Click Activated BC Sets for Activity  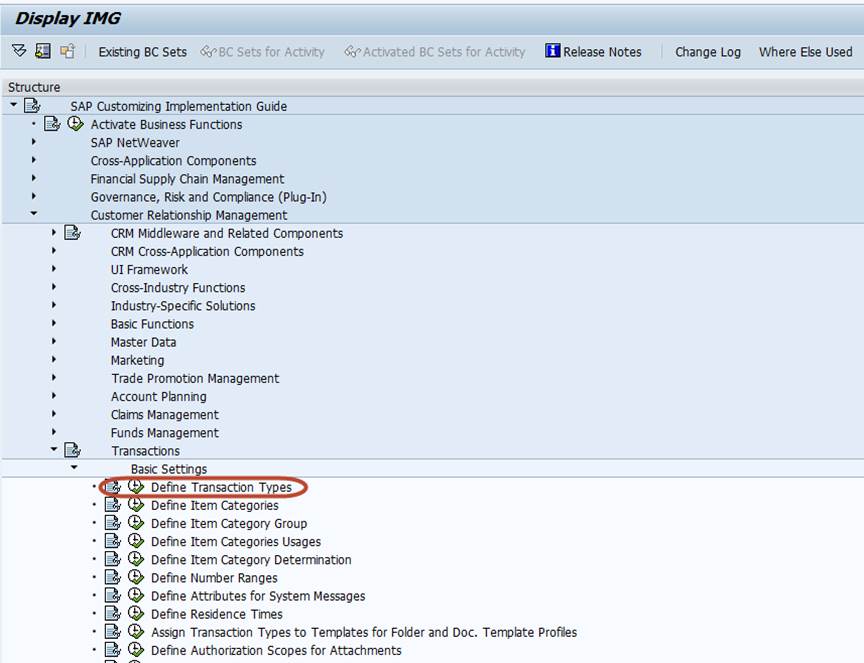pyautogui.click(x=435, y=52)
